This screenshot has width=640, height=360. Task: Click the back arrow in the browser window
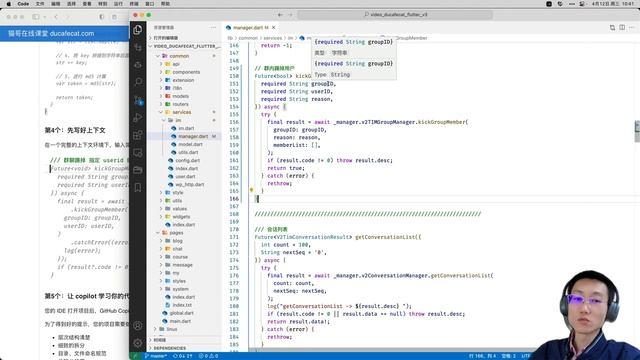click(56, 17)
